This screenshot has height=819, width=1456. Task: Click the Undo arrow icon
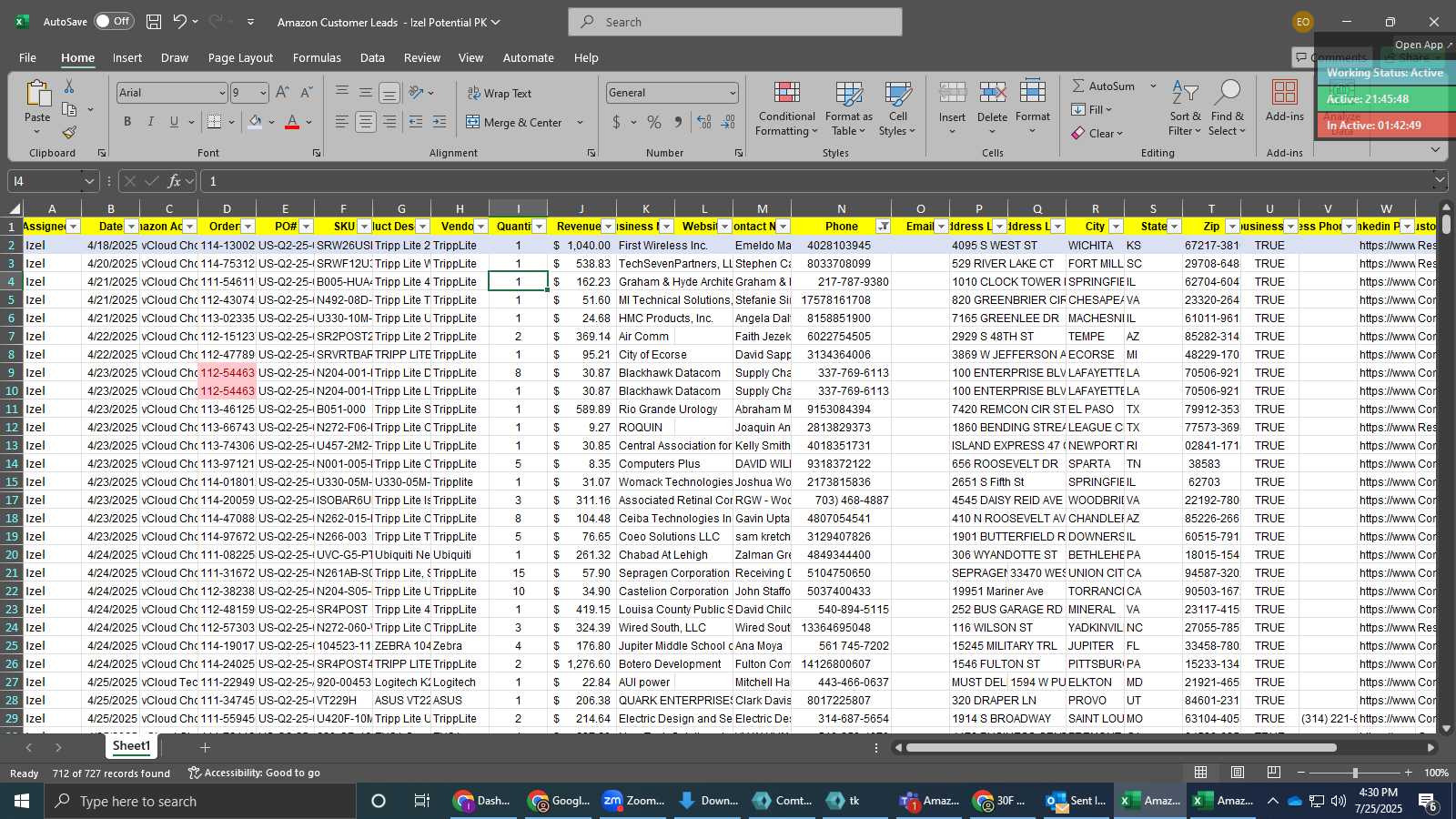pos(180,22)
